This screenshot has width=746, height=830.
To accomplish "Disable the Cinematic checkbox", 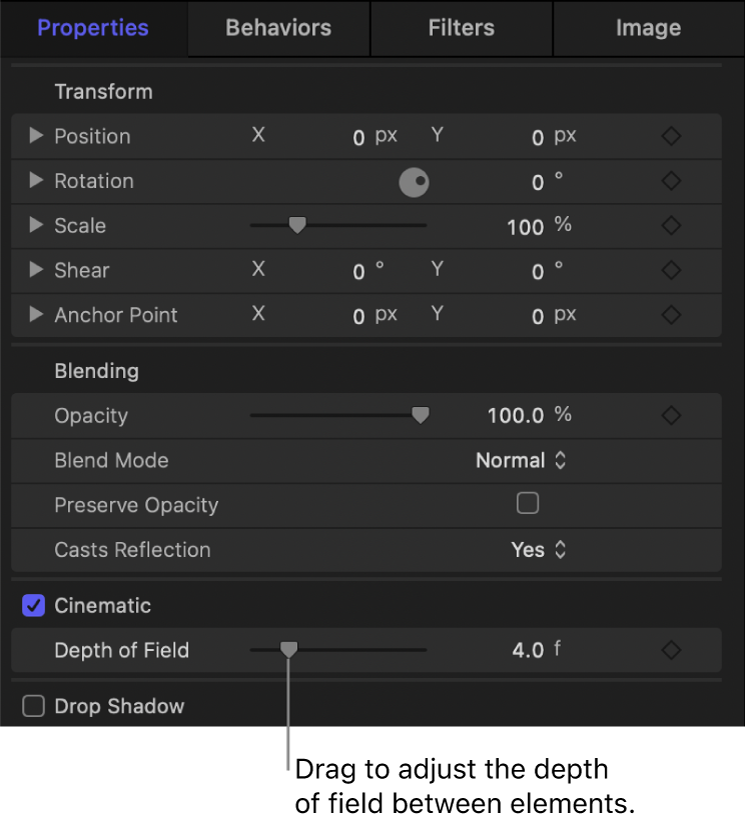I will click(x=33, y=605).
